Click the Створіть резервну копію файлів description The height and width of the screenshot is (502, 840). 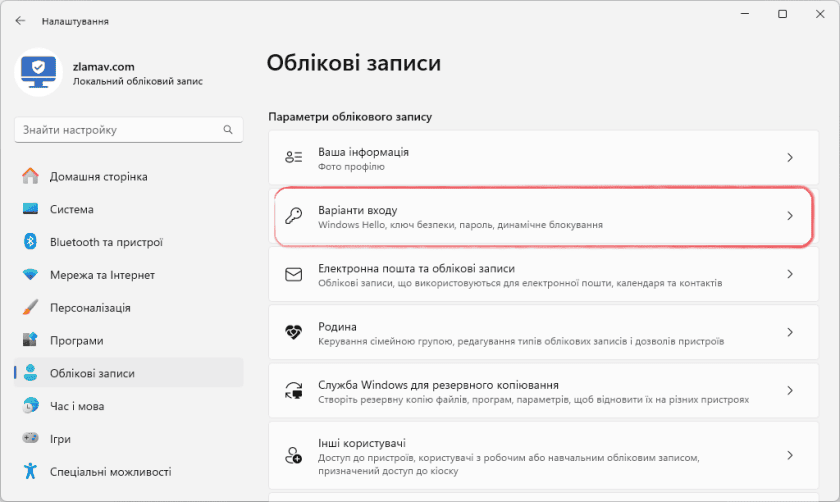(534, 400)
